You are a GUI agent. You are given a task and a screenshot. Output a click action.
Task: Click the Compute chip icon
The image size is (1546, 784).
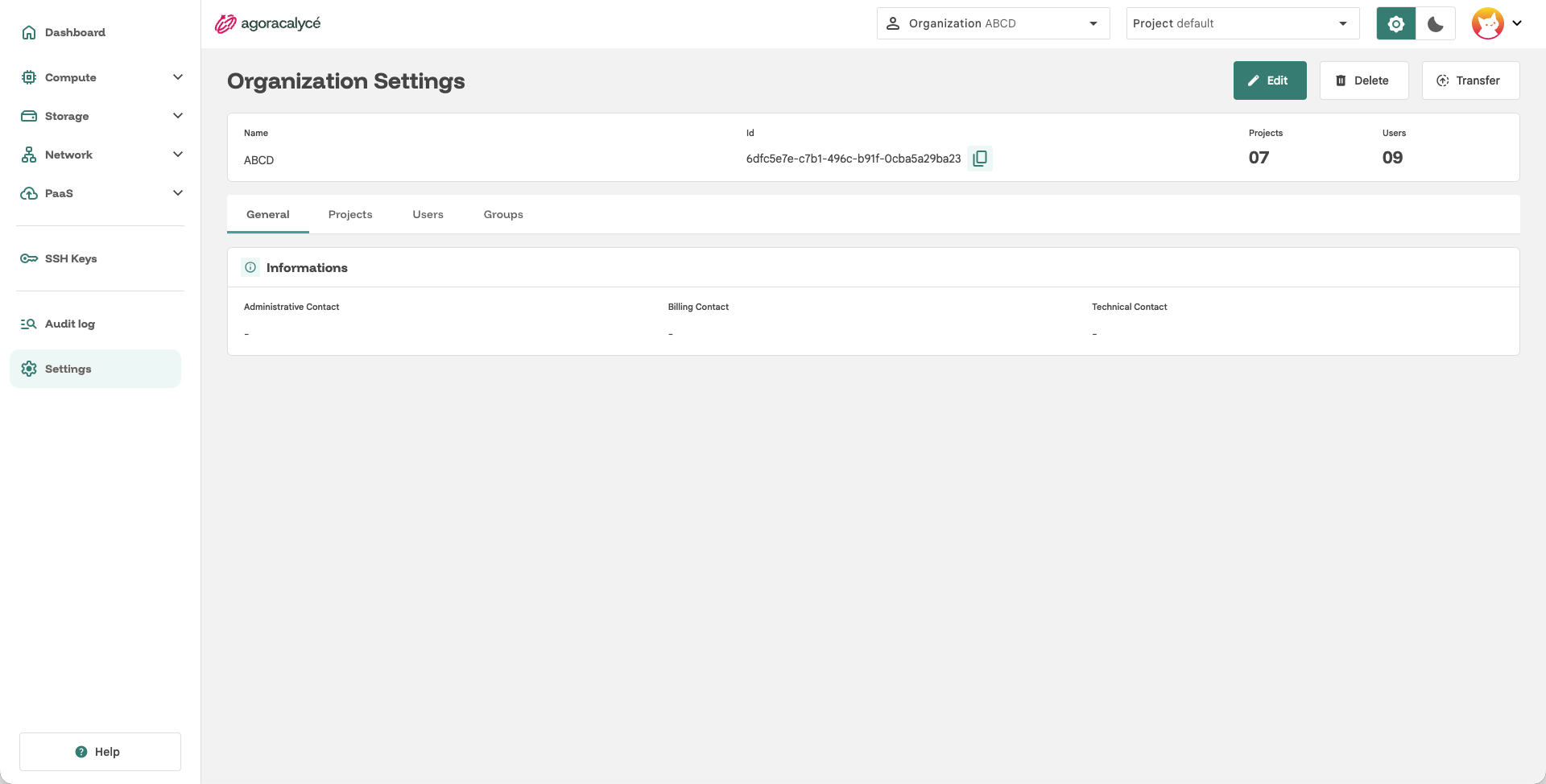pos(29,77)
